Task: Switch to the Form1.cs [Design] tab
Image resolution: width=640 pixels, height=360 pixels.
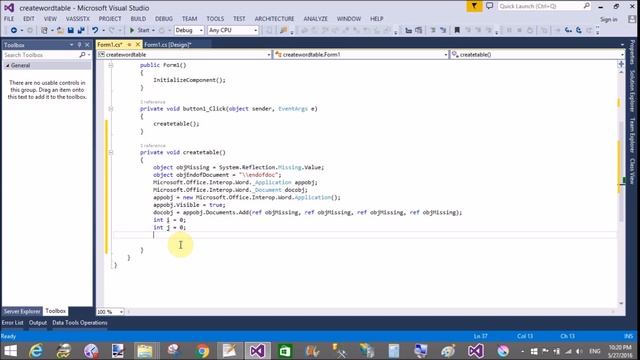Action: point(168,44)
